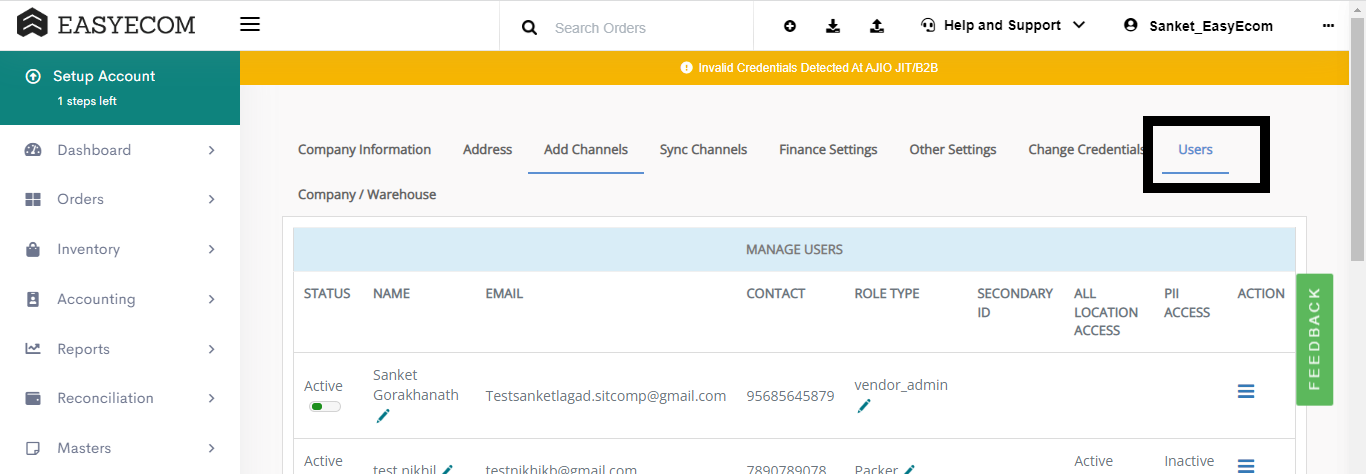The width and height of the screenshot is (1366, 474).
Task: Open action menu for test nikhil row
Action: [1246, 466]
